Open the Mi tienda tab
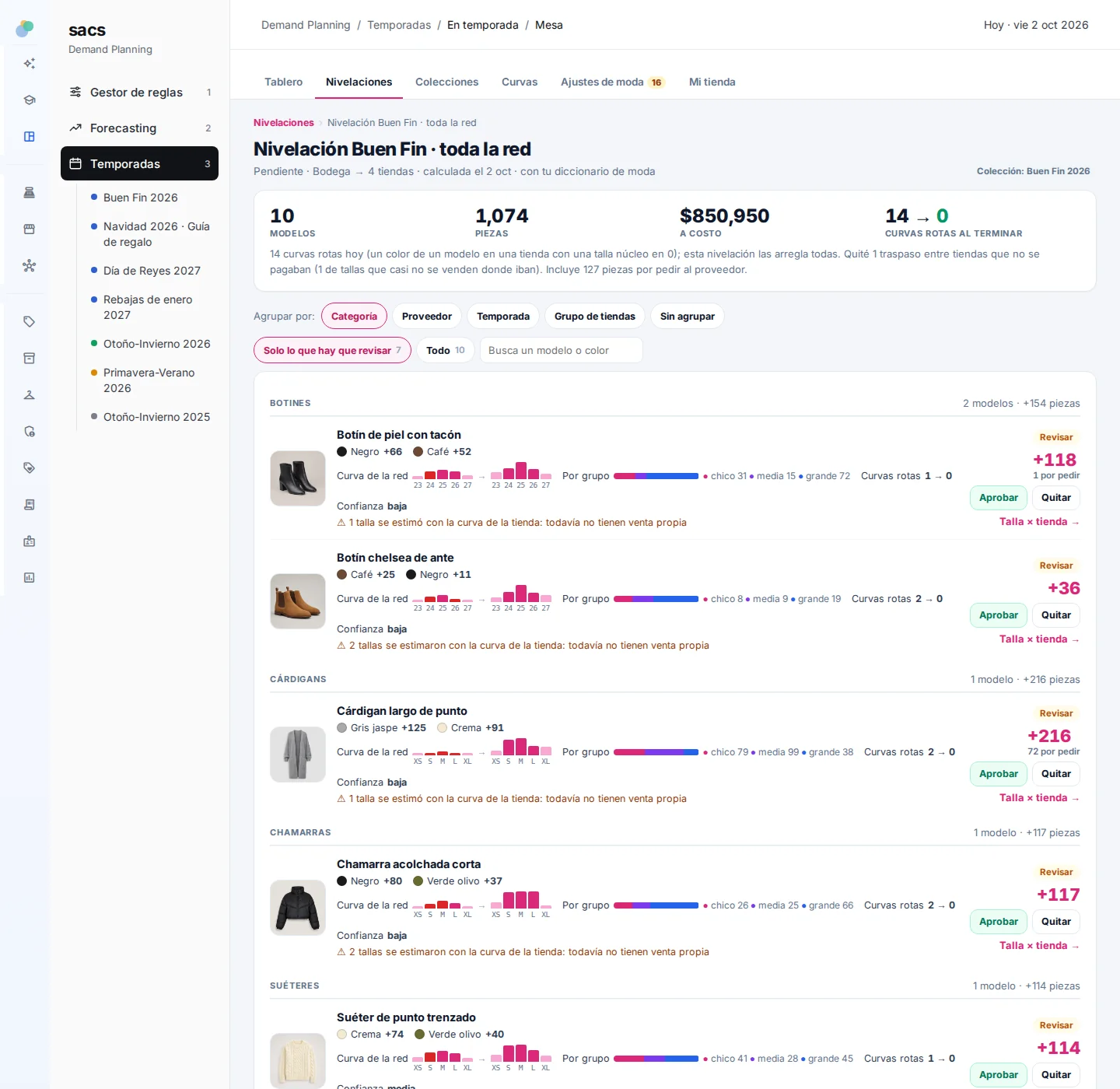The width and height of the screenshot is (1120, 1089). pyautogui.click(x=712, y=82)
